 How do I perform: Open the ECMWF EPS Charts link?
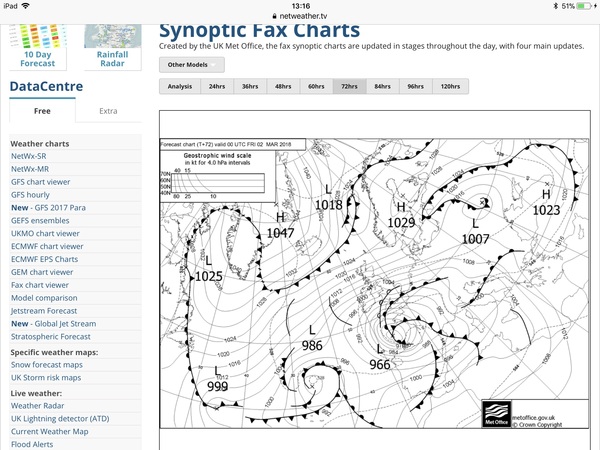(x=46, y=259)
